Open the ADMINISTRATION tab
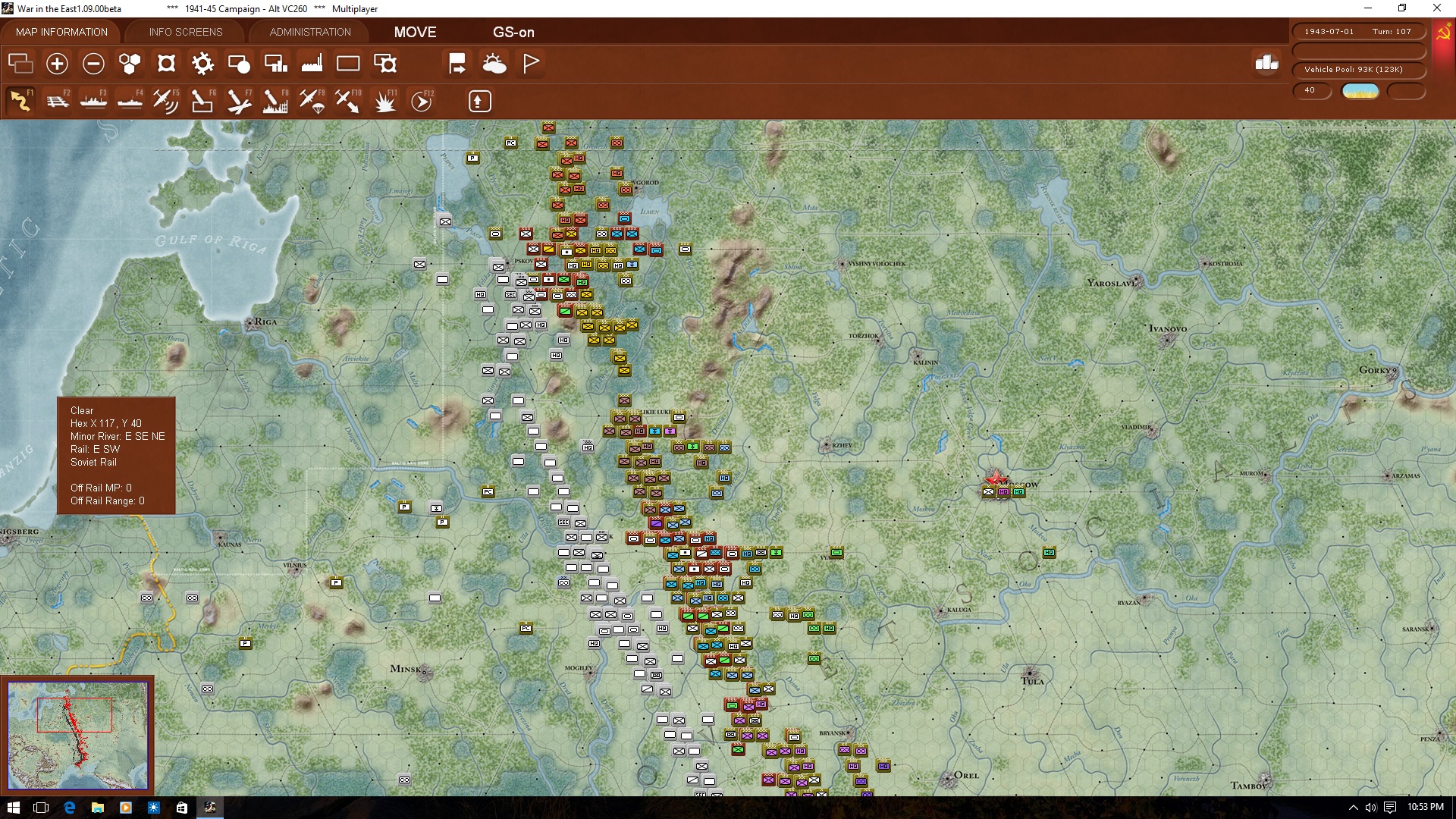Screen dimensions: 1456x819 (310, 32)
